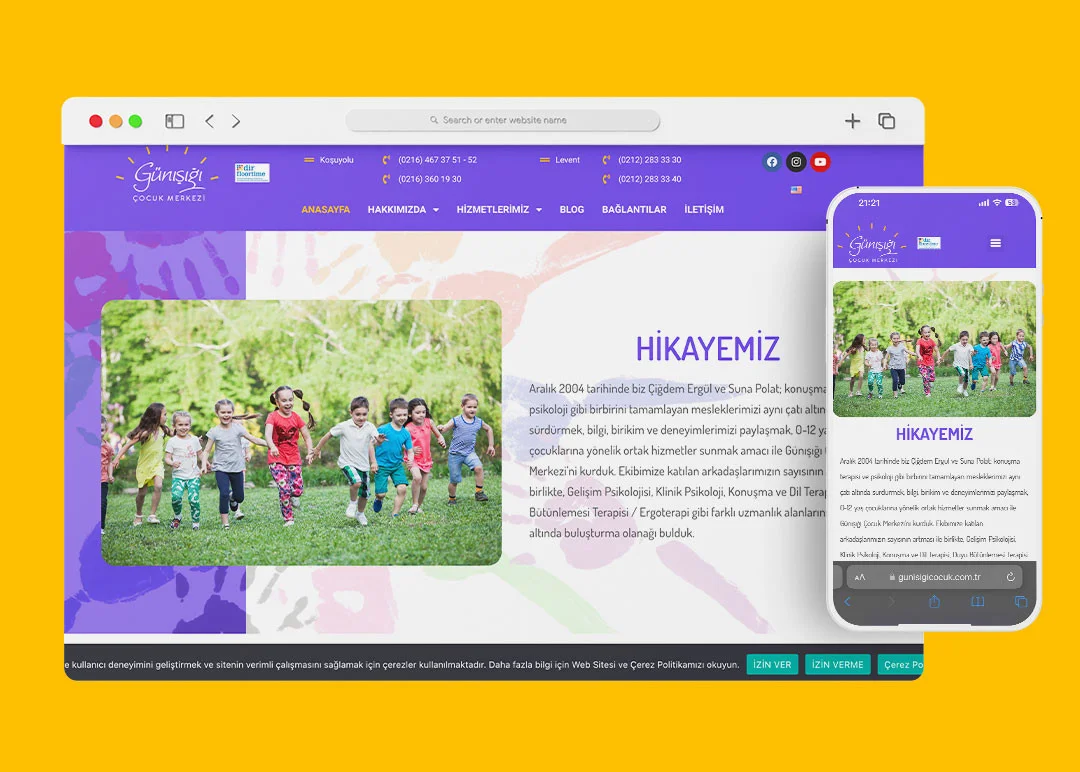
Task: Toggle the browser sidebar icon
Action: click(x=175, y=121)
